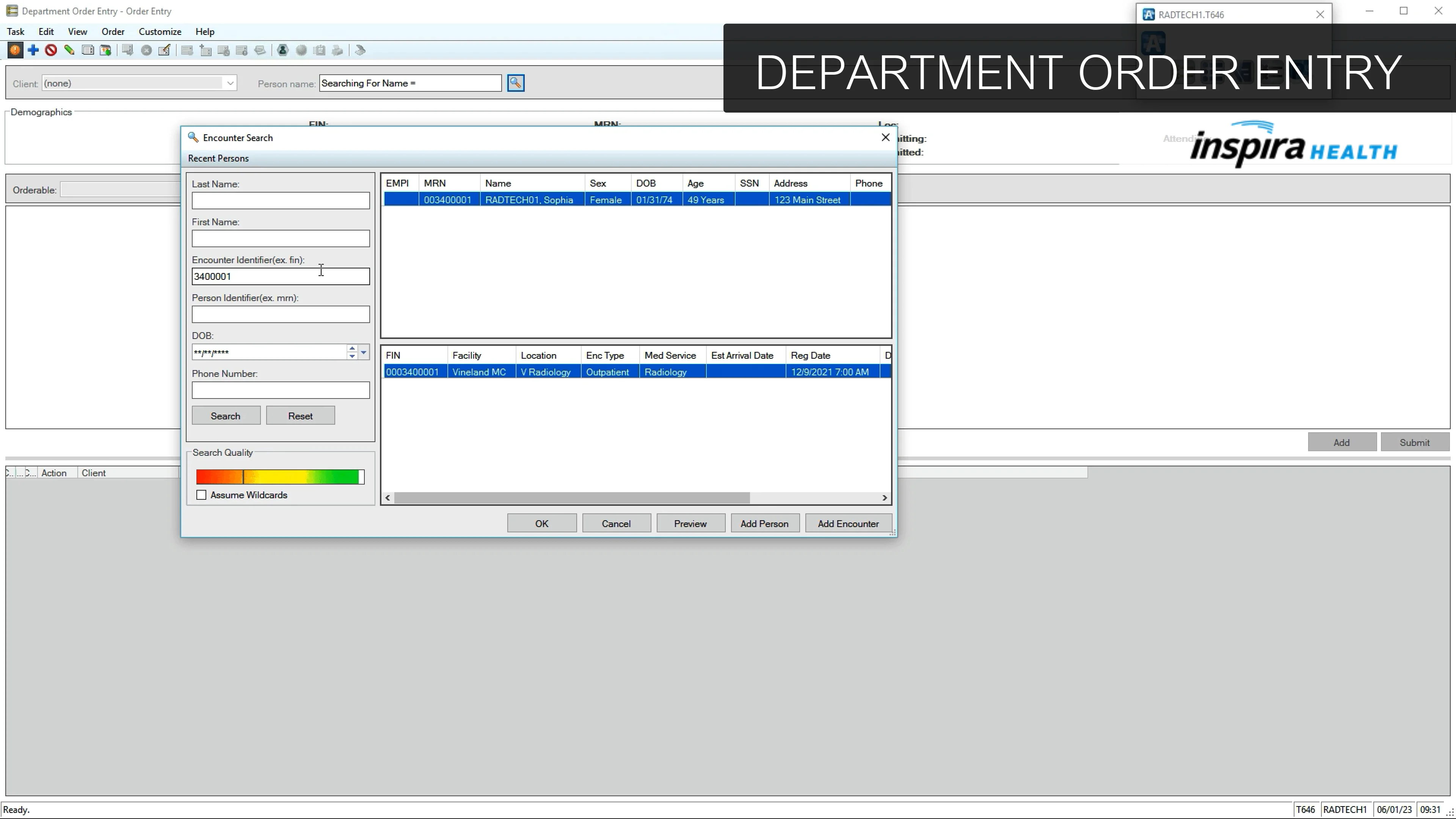Enable the Assume Wildcards checkbox
Image resolution: width=1456 pixels, height=819 pixels.
pos(201,494)
